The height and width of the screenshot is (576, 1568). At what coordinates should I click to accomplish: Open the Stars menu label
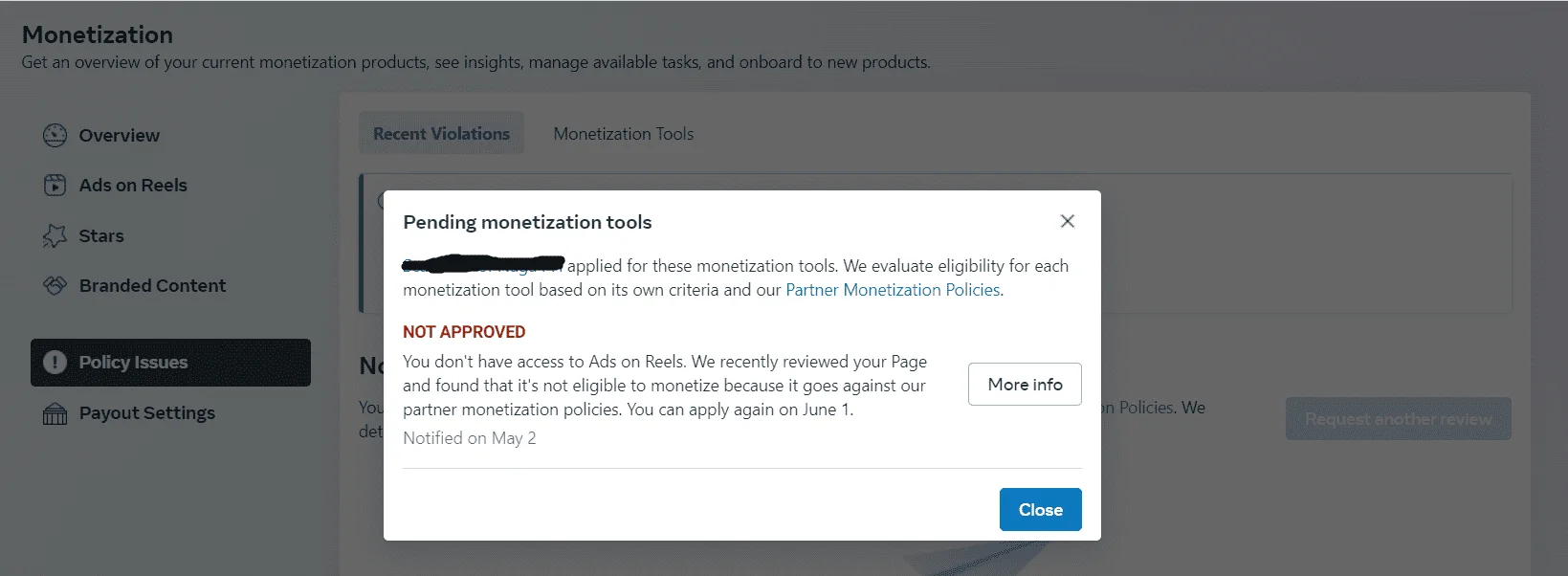(x=101, y=236)
